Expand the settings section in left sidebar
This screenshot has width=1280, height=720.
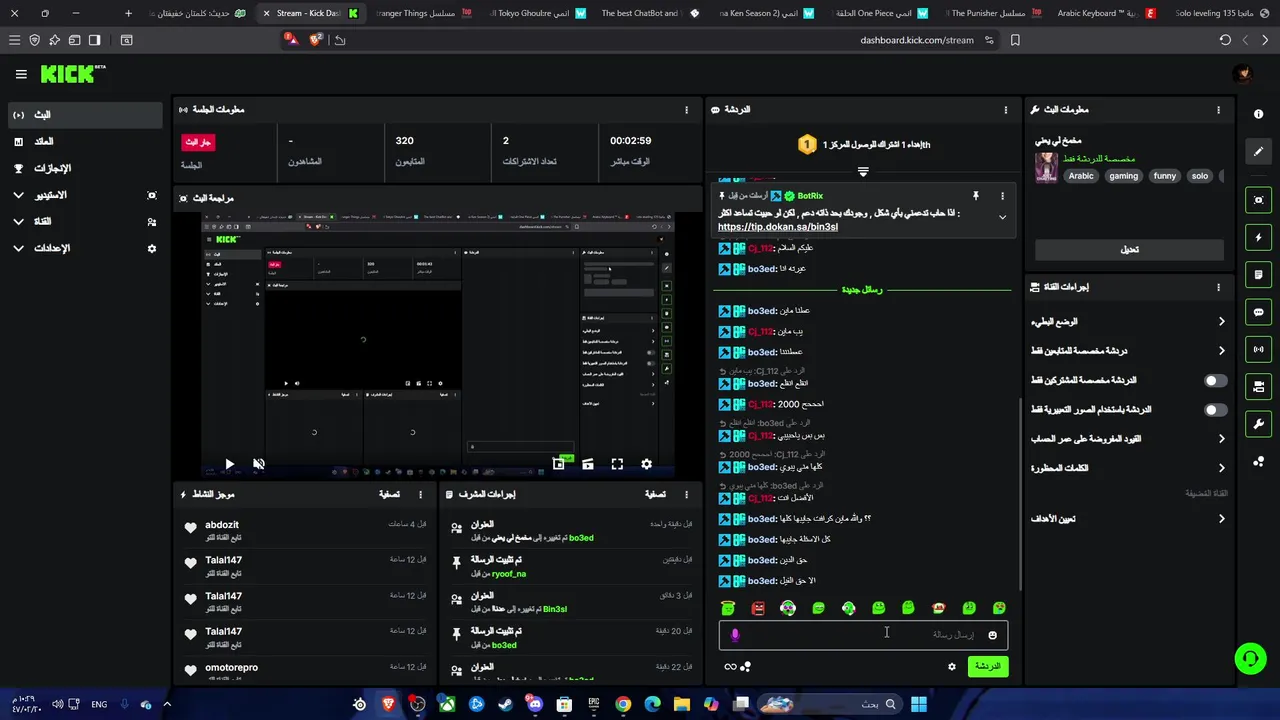point(85,248)
